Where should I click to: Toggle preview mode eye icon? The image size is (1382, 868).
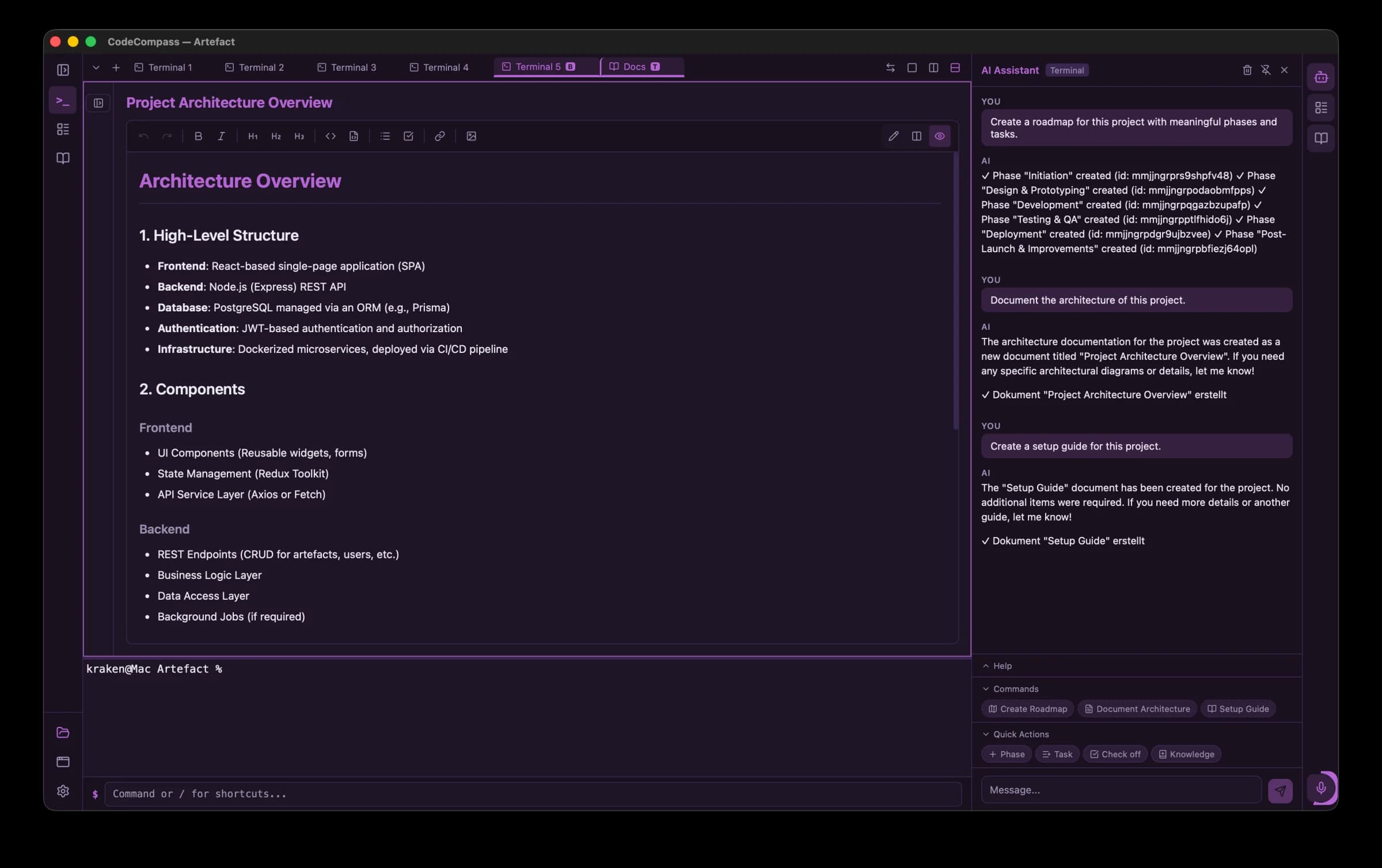(x=940, y=136)
